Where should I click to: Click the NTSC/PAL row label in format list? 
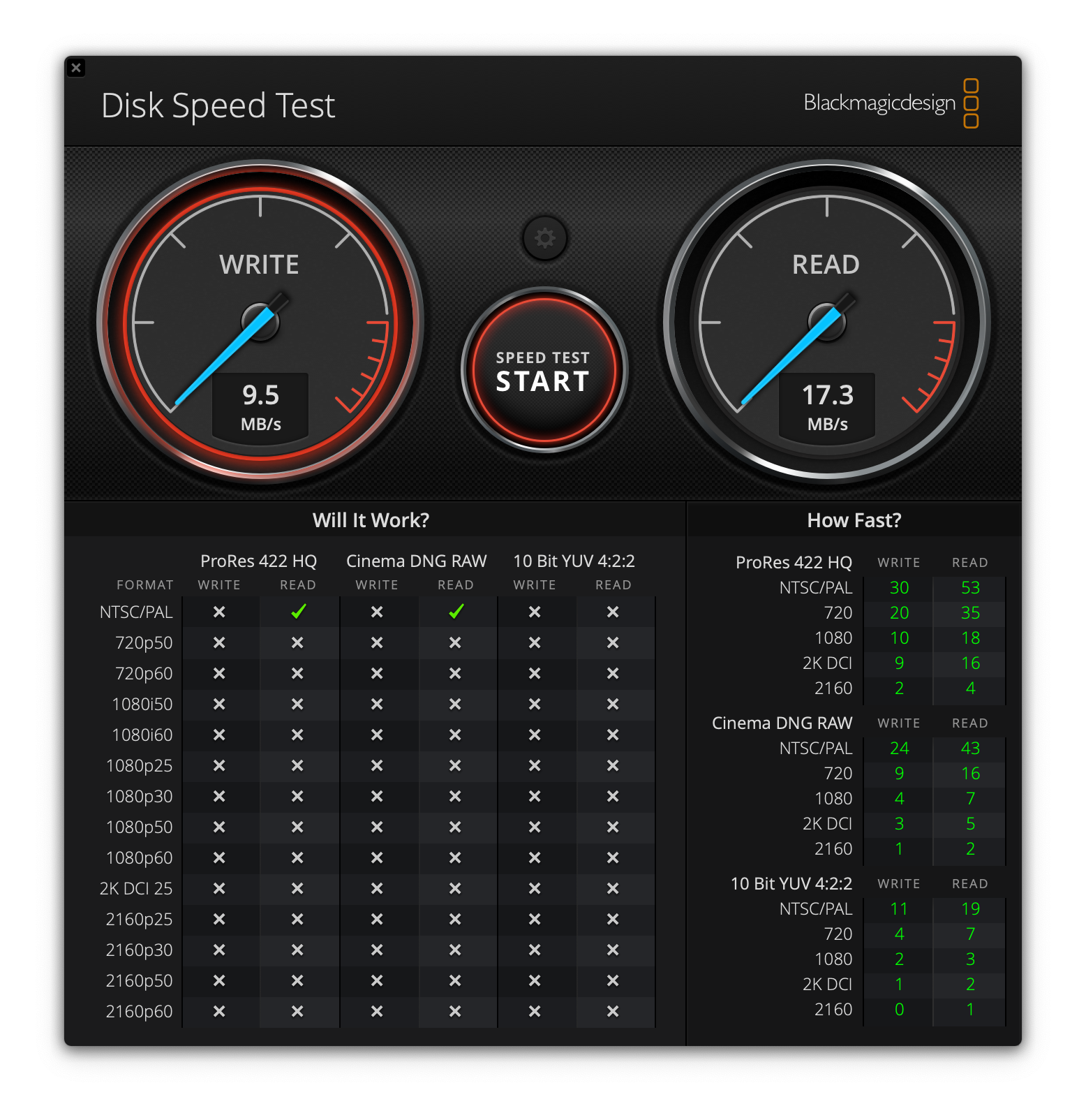(x=136, y=612)
